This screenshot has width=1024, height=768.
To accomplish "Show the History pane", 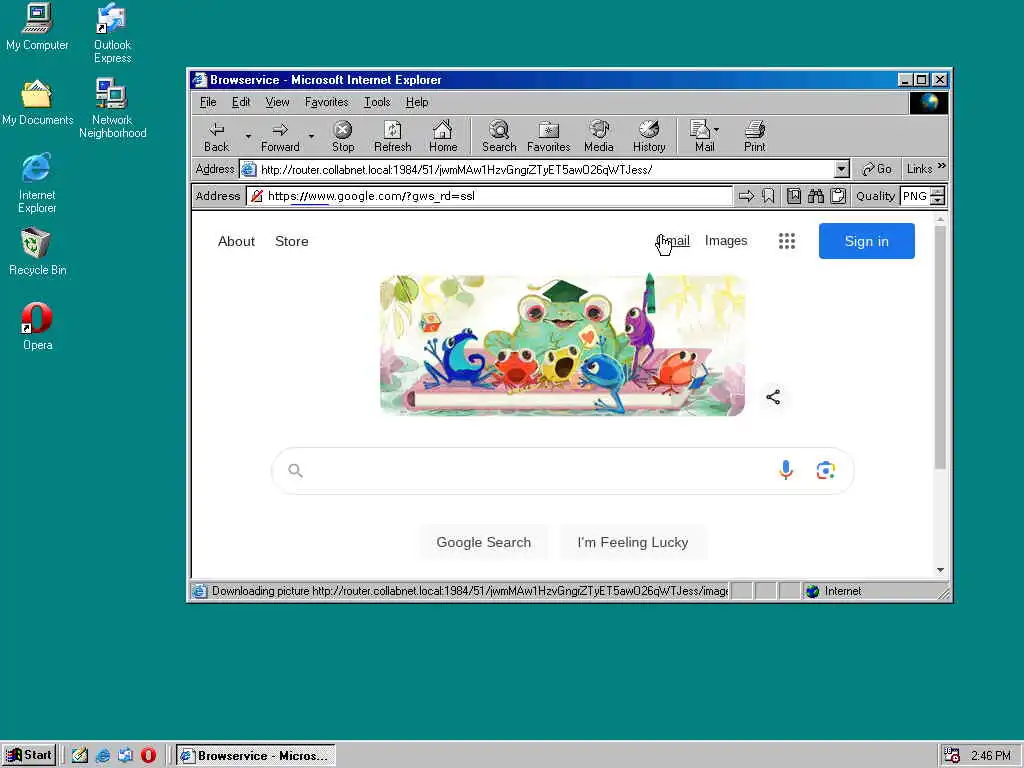I will 648,136.
